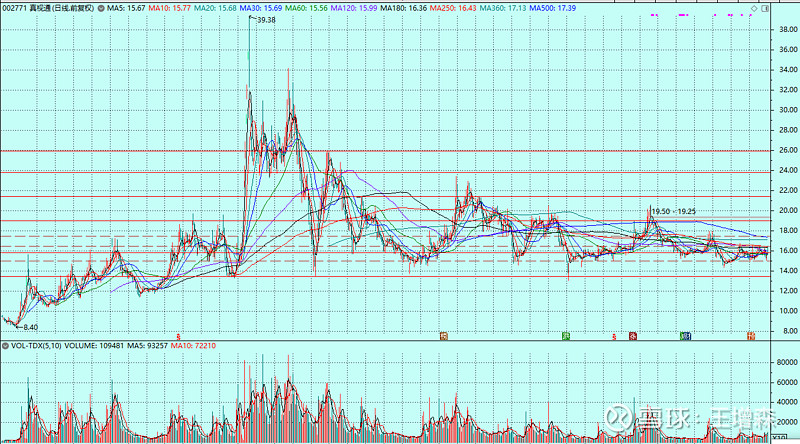Screen dimensions: 800x444
Task: Click the green event marker on the time axis
Action: tap(565, 336)
